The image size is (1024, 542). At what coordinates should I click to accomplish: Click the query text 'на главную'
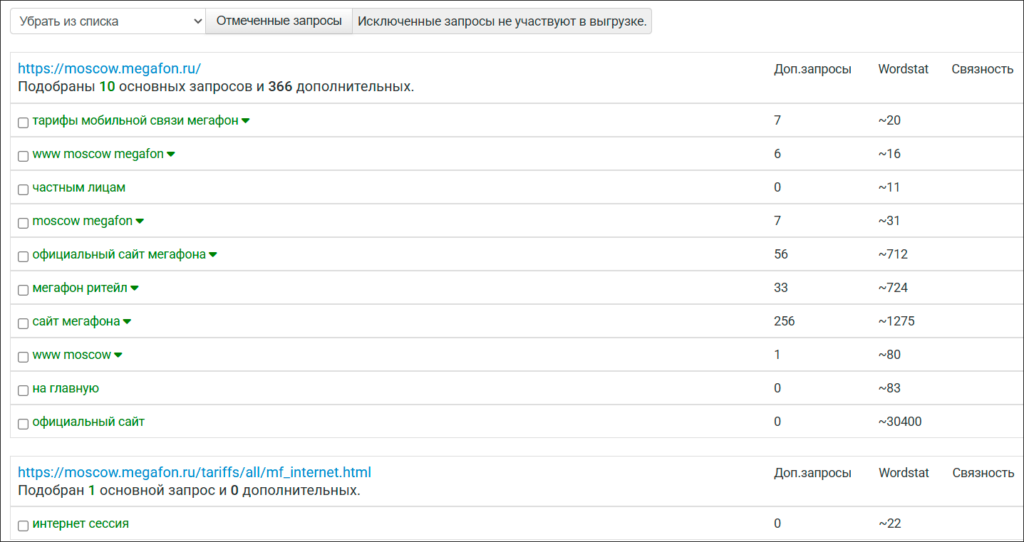pos(66,388)
